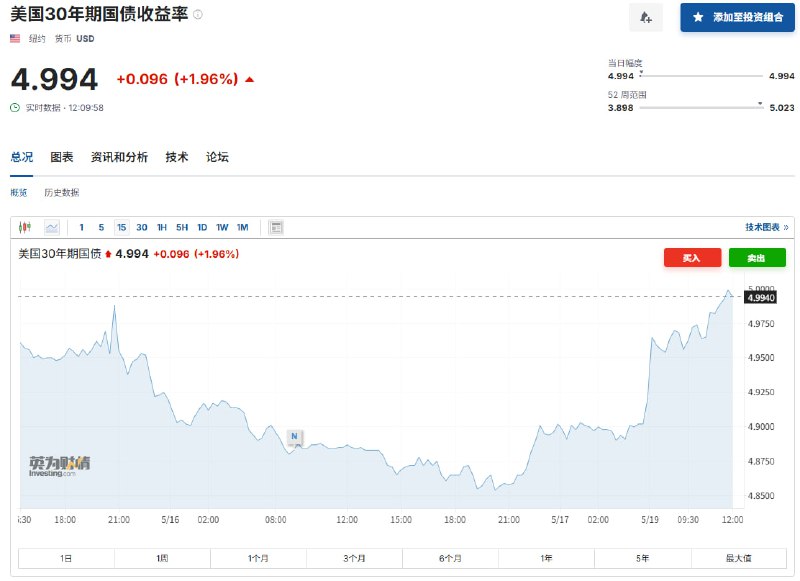
Task: Toggle the 15-minute timeframe
Action: tap(122, 227)
